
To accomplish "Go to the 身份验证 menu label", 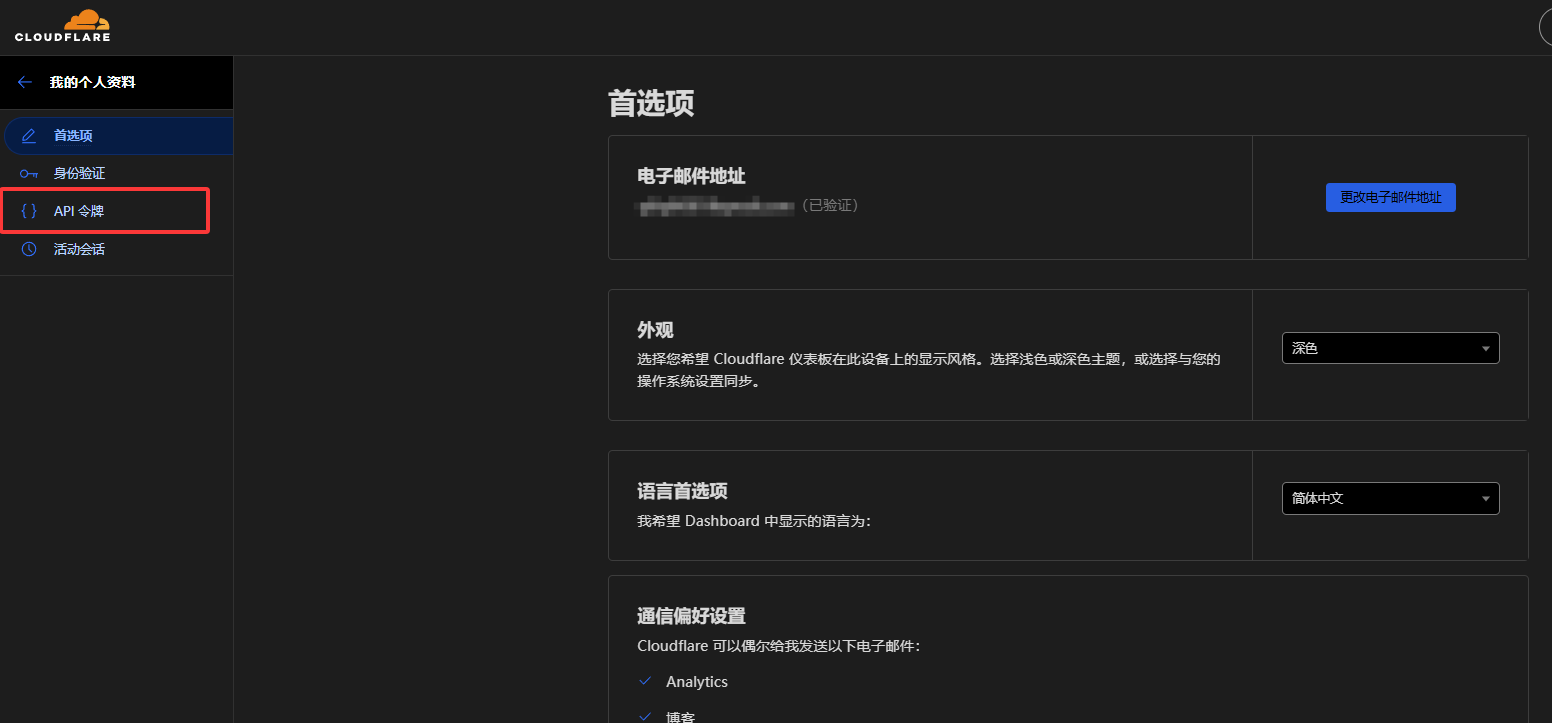I will click(x=79, y=174).
